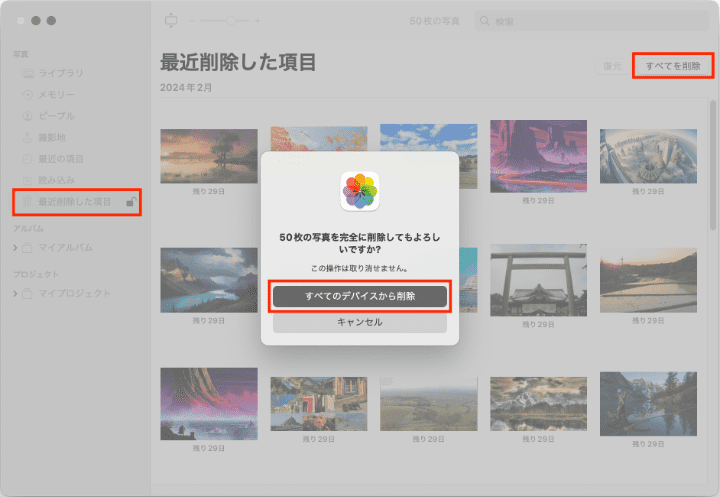The image size is (720, 497).
Task: Select 読み込み in the sidebar
Action: pyautogui.click(x=56, y=180)
